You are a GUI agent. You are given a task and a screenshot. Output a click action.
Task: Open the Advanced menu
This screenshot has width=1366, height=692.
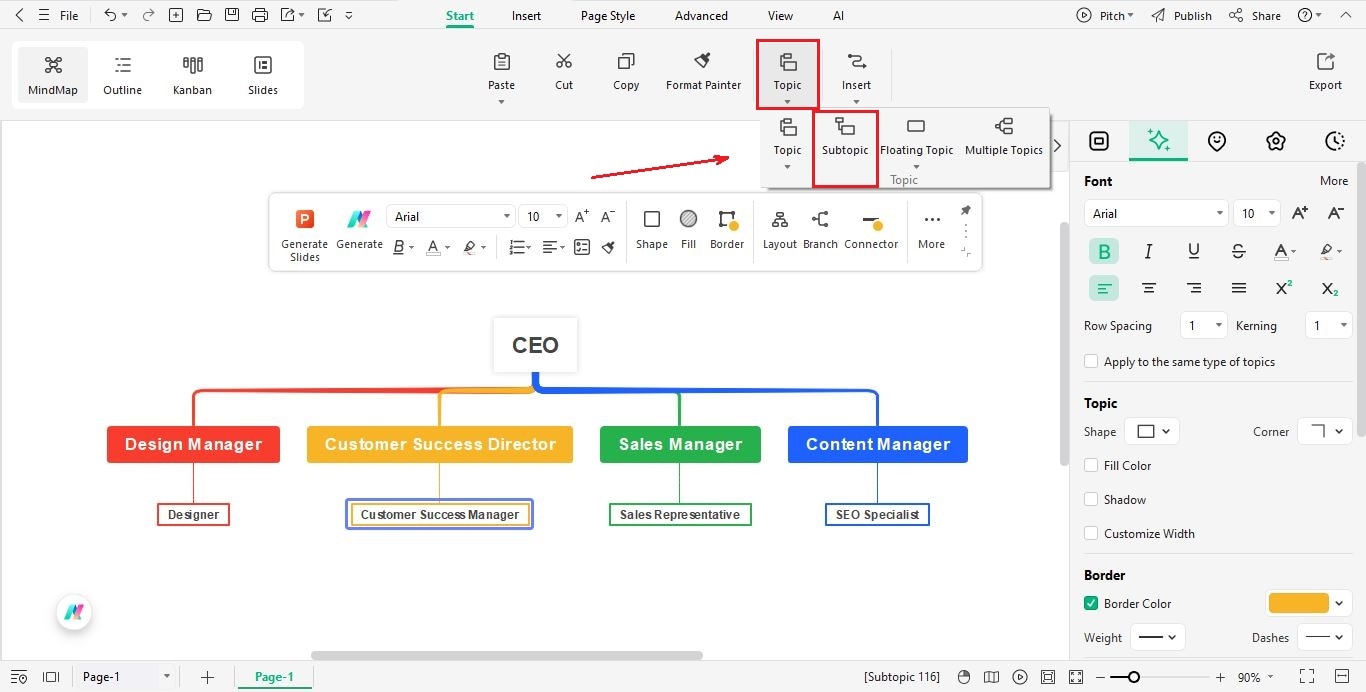coord(700,15)
